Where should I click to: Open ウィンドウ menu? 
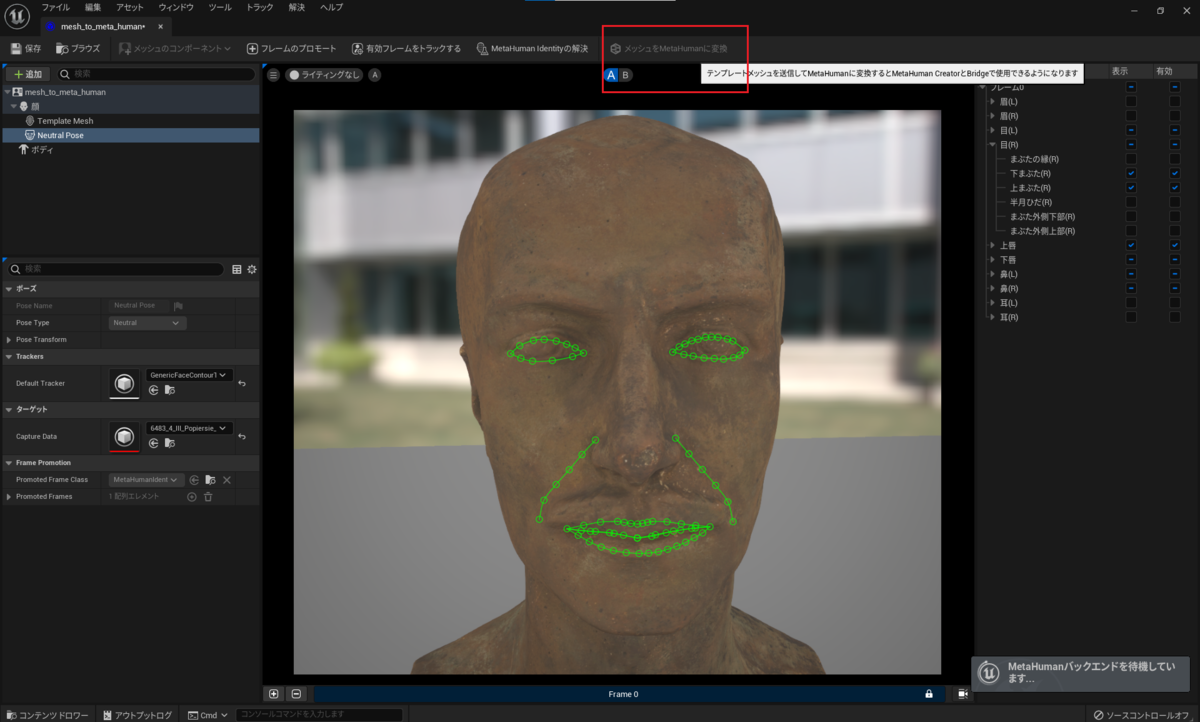[x=176, y=7]
